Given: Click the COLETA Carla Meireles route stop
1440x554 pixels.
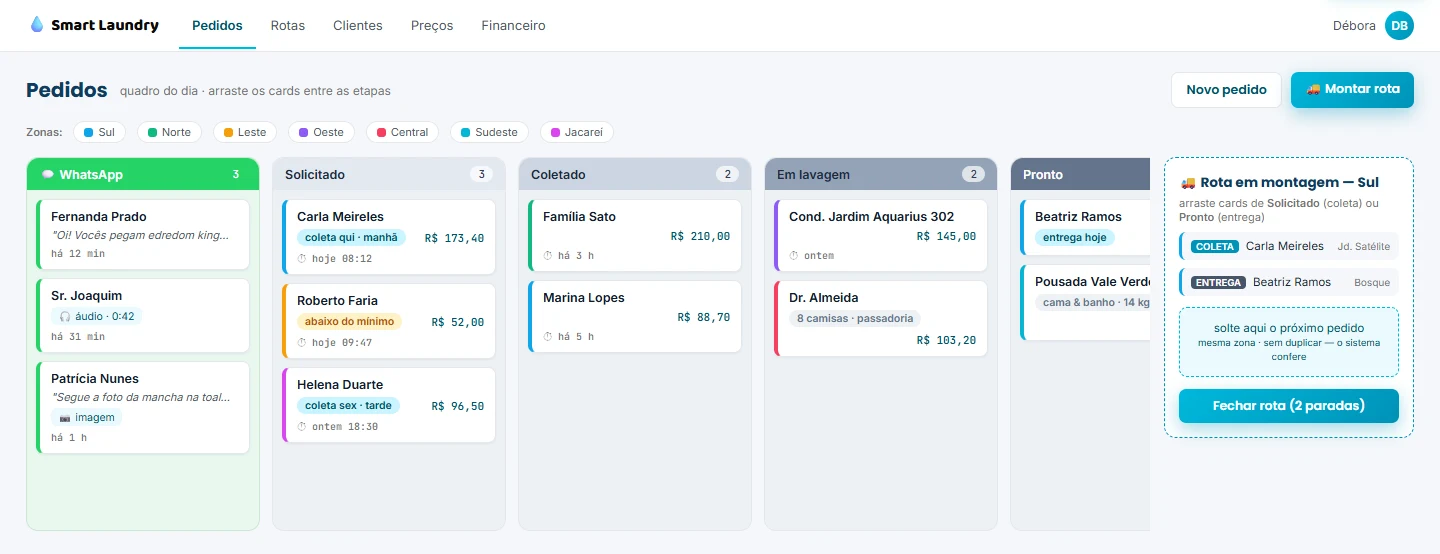Looking at the screenshot, I should [x=1289, y=246].
